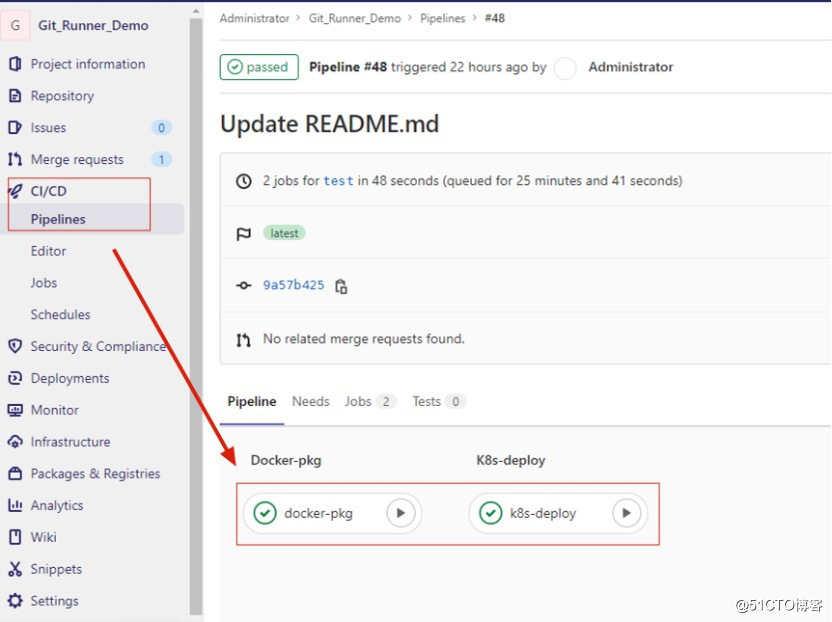Click the Project information icon
The width and height of the screenshot is (832, 622).
15,64
